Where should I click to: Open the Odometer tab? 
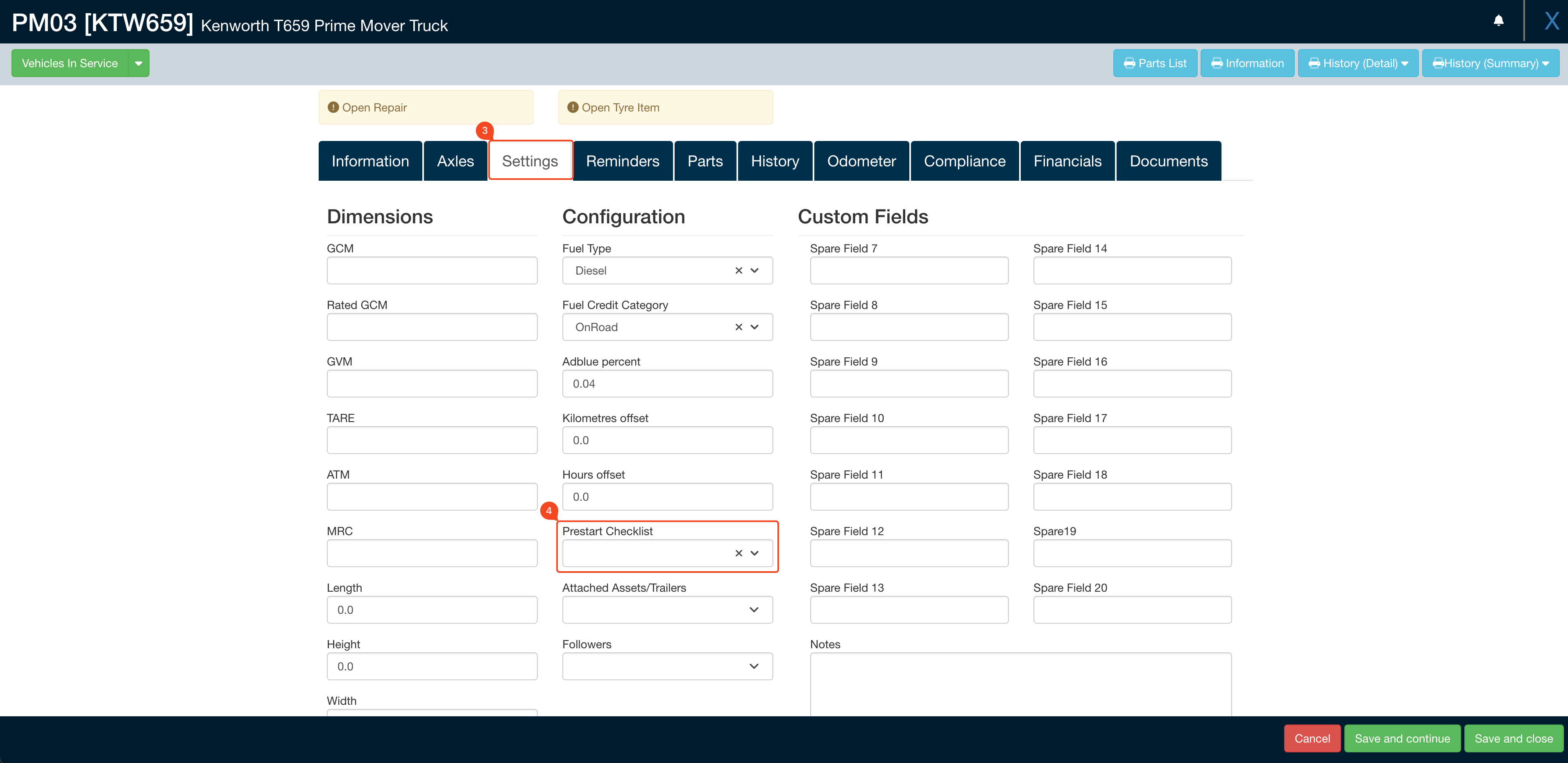861,161
